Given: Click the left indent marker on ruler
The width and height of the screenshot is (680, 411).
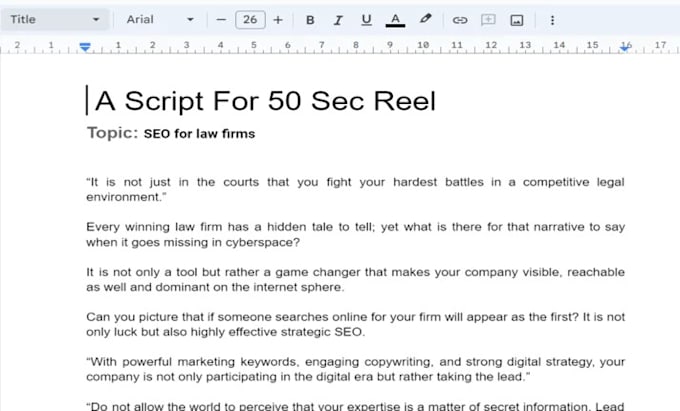Looking at the screenshot, I should (x=86, y=46).
